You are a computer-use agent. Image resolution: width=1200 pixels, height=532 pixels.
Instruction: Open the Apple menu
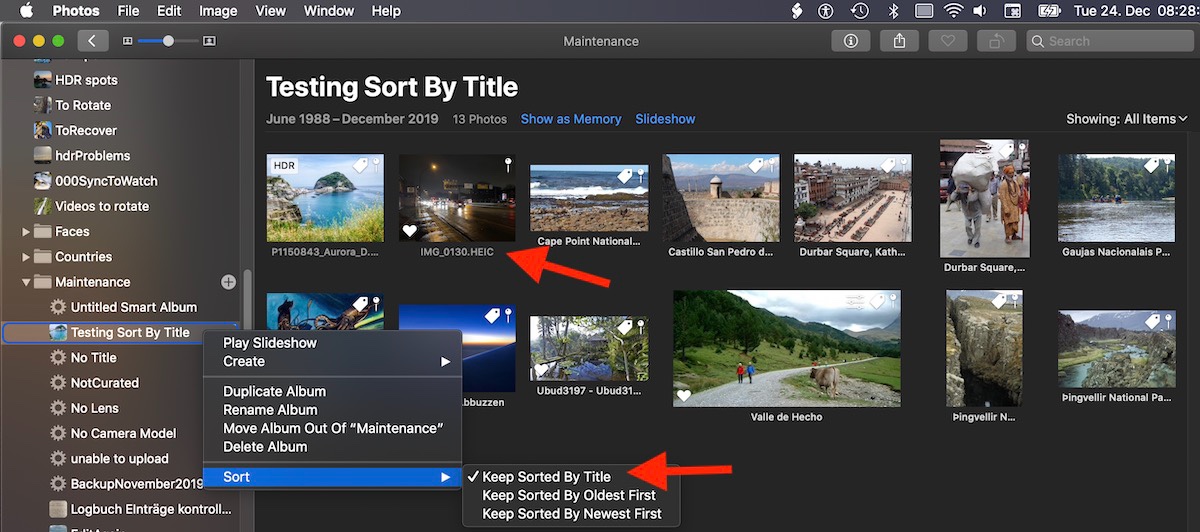point(27,11)
